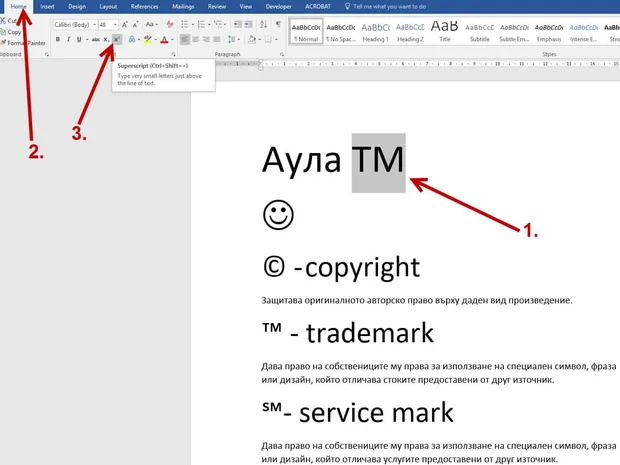Click Grow Font size icon

click(125, 25)
